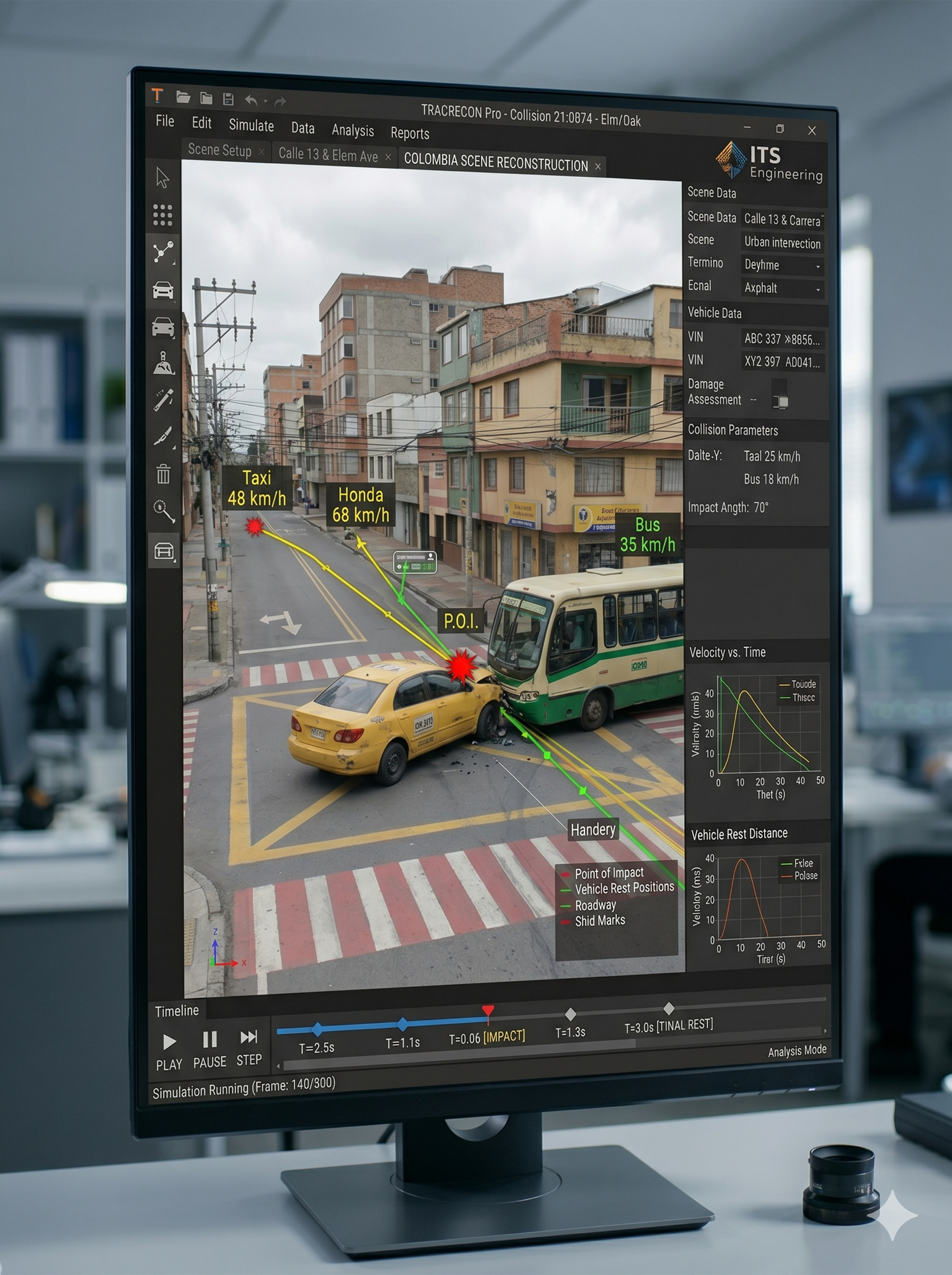Pick the side-view car icon
952x1275 pixels.
[163, 327]
